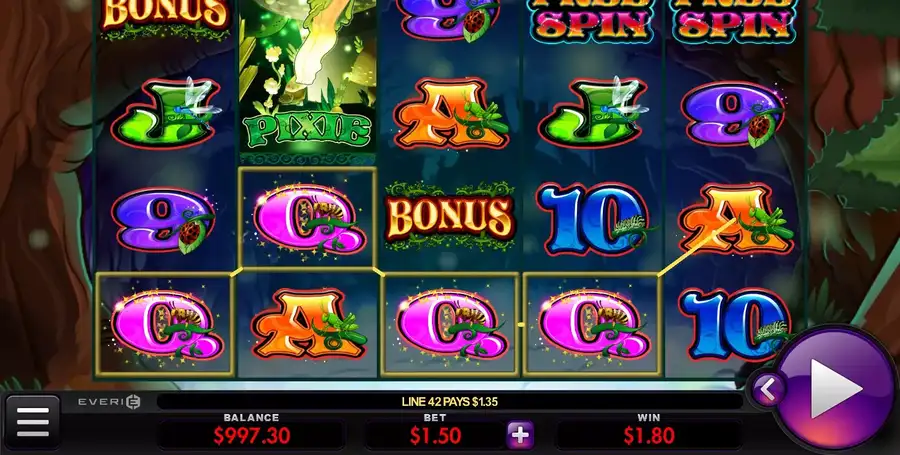Click the purple spin play button
The image size is (900, 455).
click(x=836, y=389)
